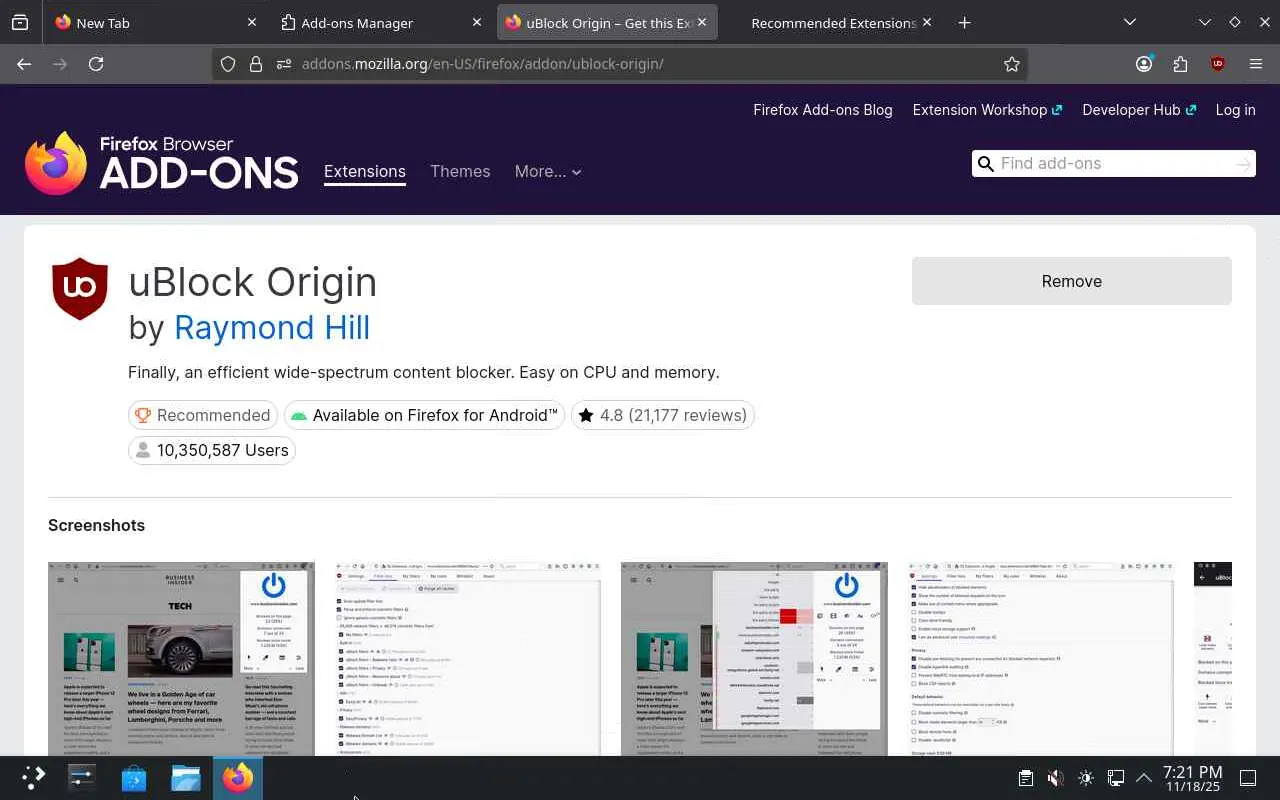
Task: Open the clipboard tray icon
Action: click(x=1025, y=778)
